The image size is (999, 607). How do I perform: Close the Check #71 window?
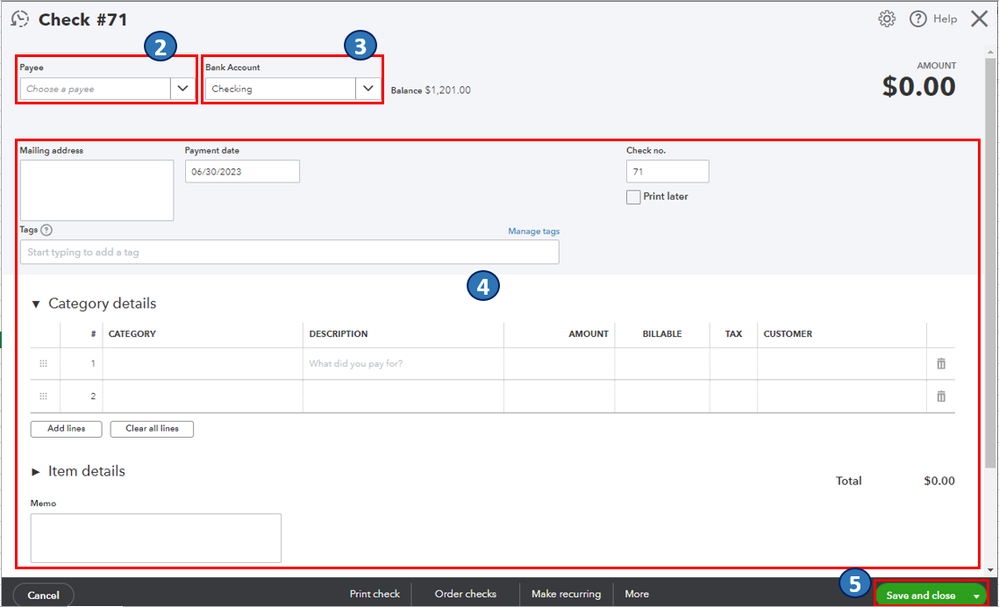click(979, 19)
